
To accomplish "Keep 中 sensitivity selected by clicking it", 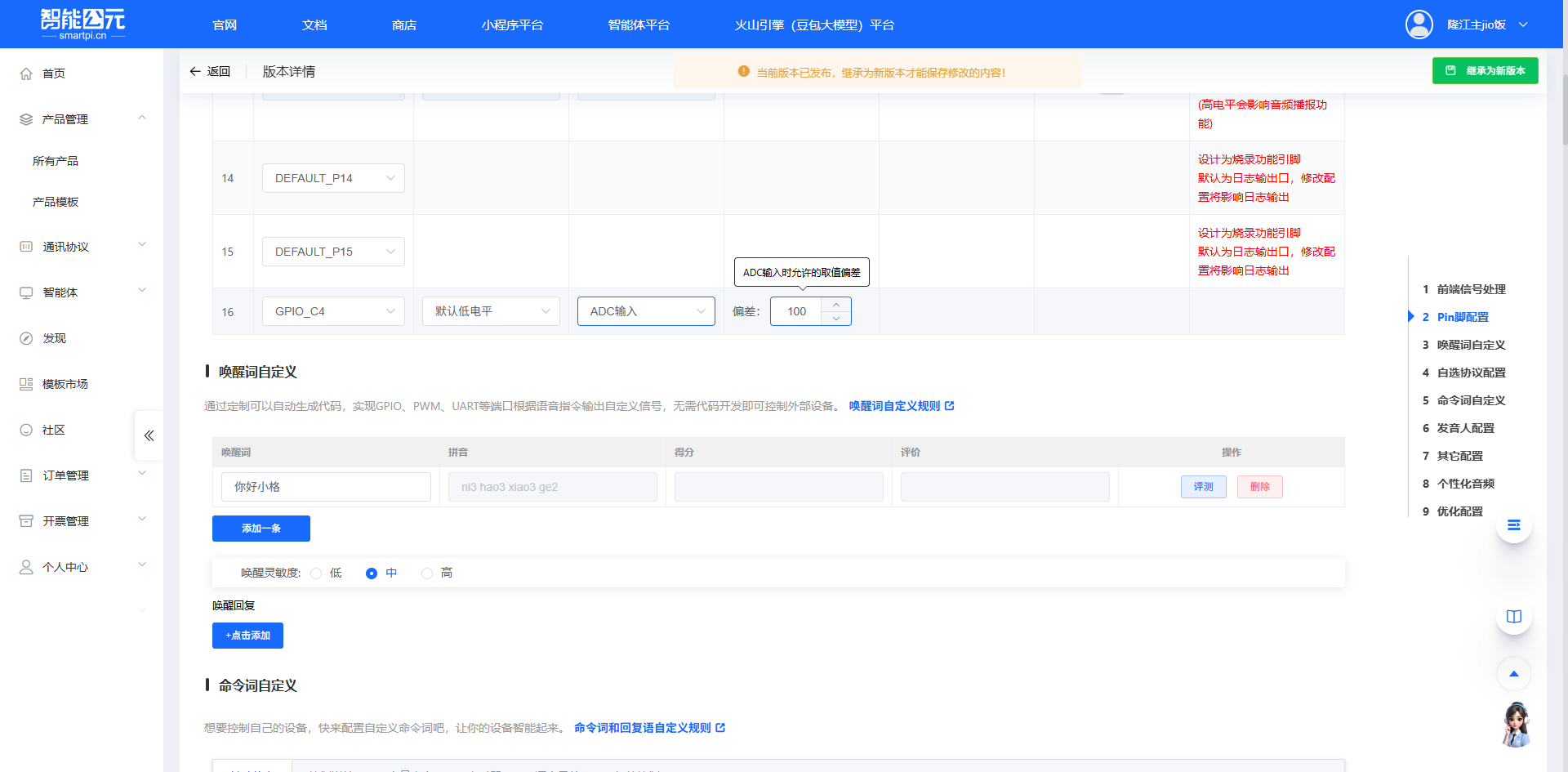I will 372,573.
